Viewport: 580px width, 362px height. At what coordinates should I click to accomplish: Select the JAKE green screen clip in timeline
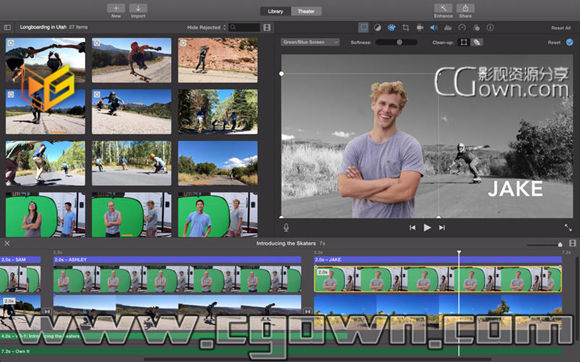click(x=438, y=279)
